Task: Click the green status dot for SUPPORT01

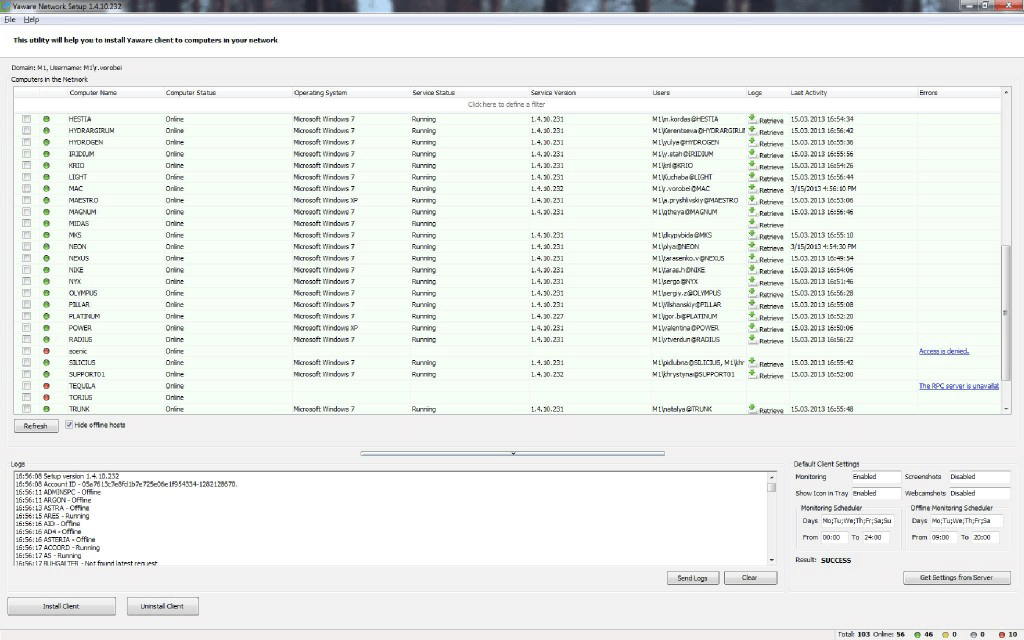Action: (x=46, y=374)
